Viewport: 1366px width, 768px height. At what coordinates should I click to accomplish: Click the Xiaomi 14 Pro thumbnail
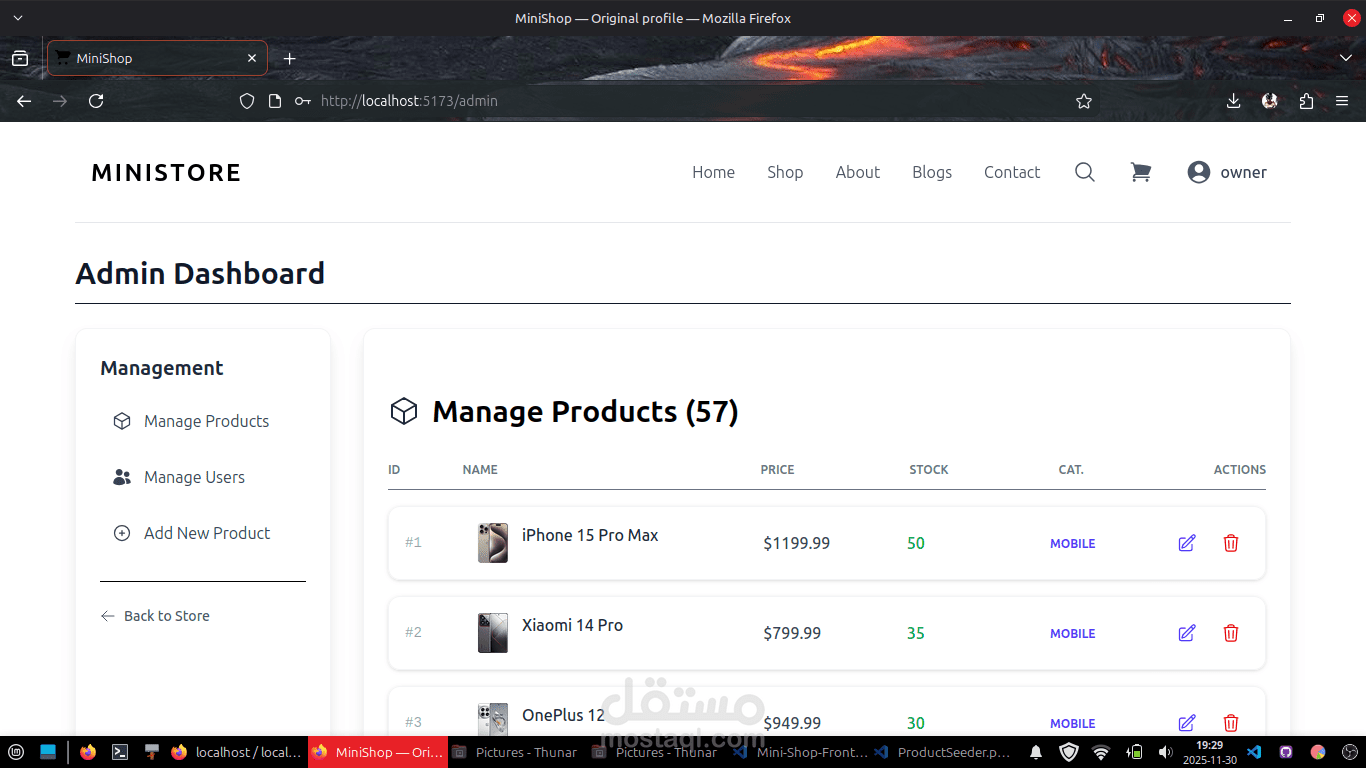click(492, 633)
